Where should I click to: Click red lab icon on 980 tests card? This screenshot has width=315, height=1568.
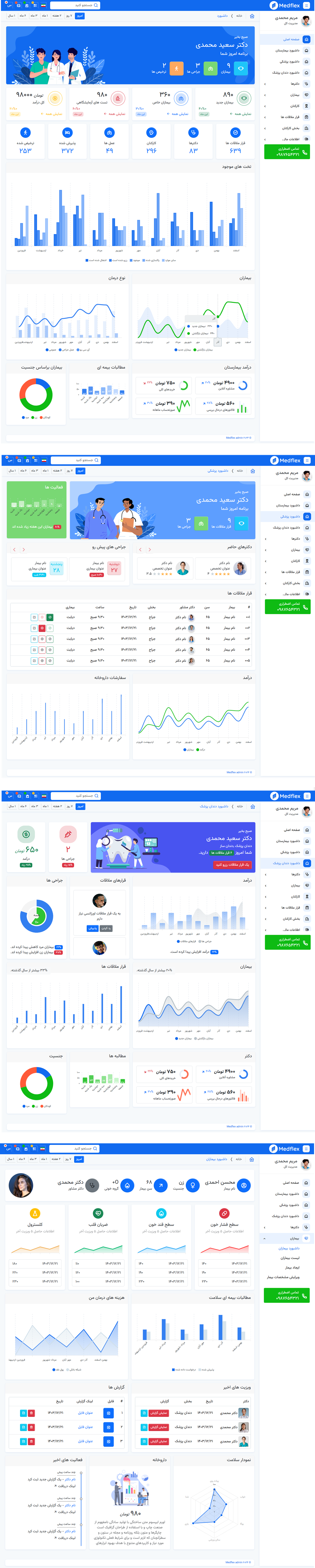118,98
